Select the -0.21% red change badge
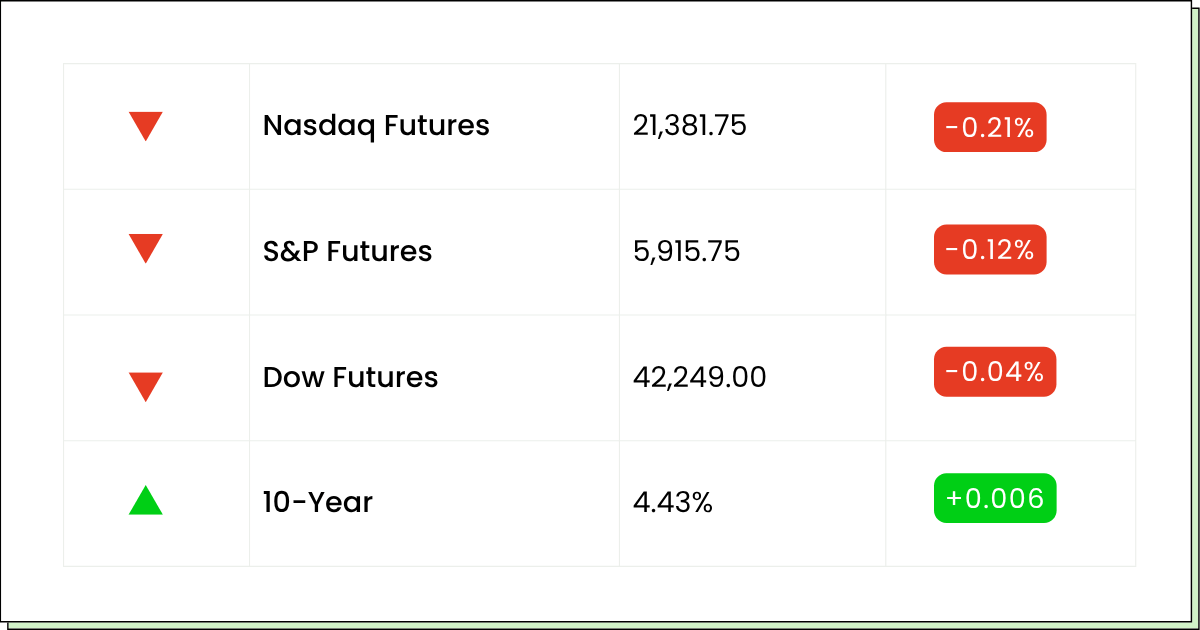This screenshot has height=630, width=1200. (x=990, y=127)
